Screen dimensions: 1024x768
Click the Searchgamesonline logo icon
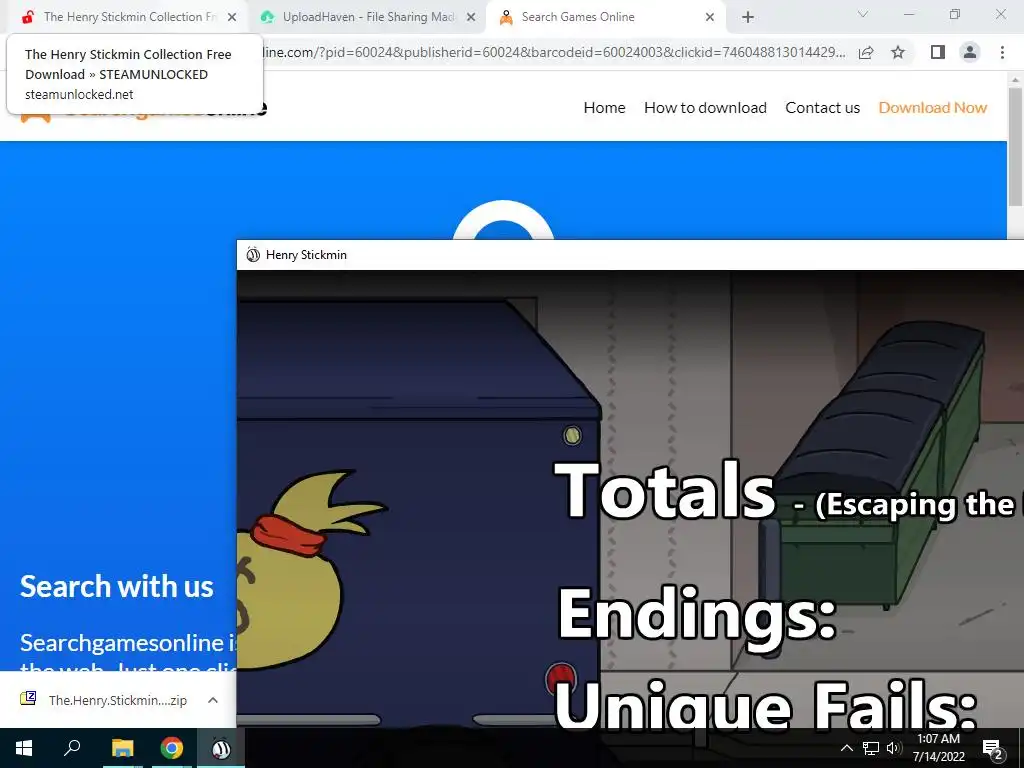pos(35,118)
